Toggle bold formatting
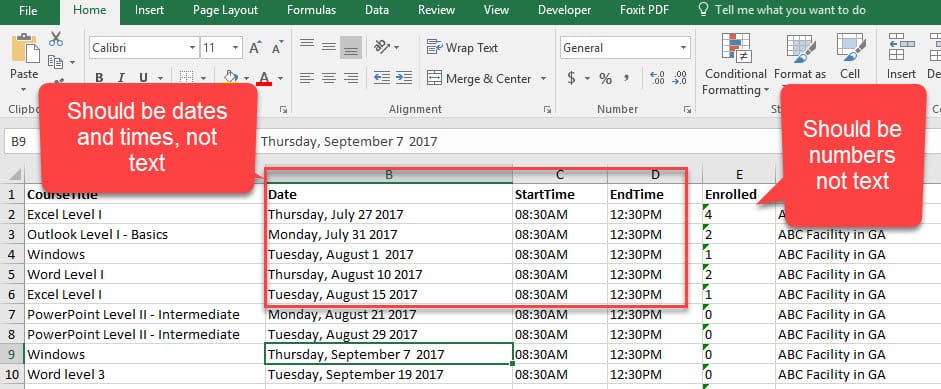 (99, 78)
